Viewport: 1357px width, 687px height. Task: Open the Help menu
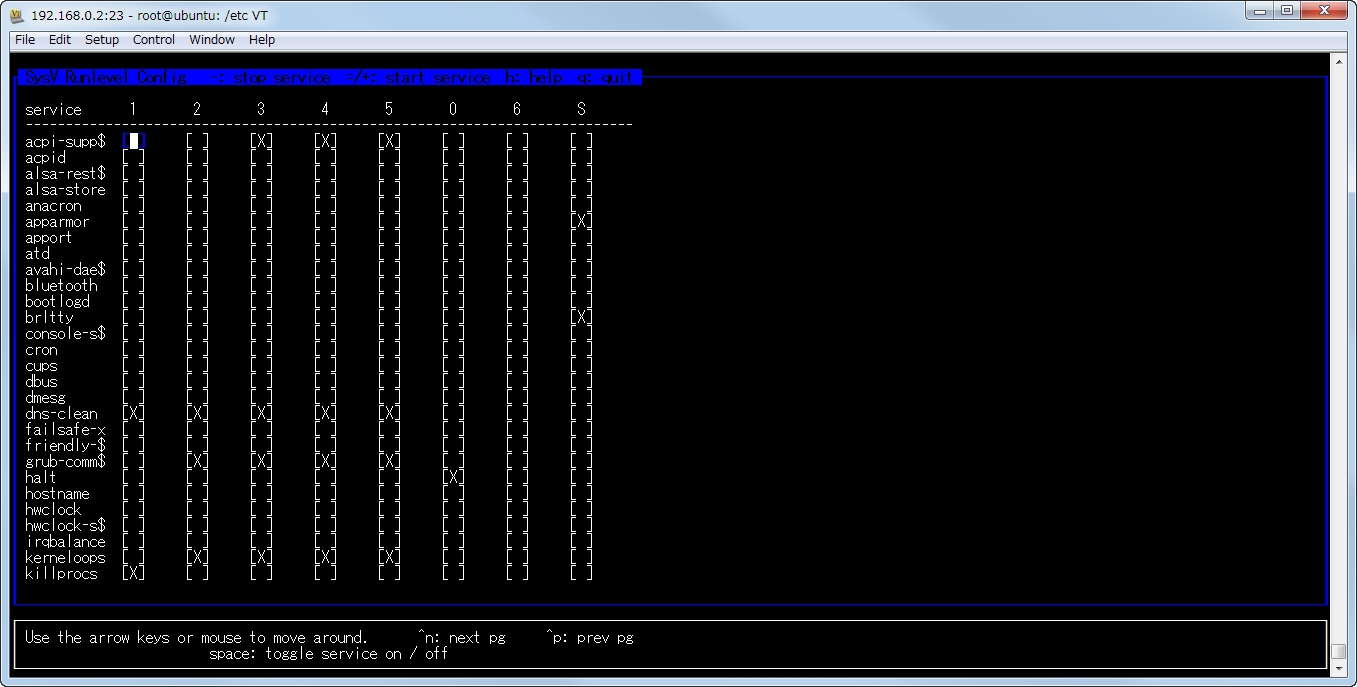[x=262, y=40]
